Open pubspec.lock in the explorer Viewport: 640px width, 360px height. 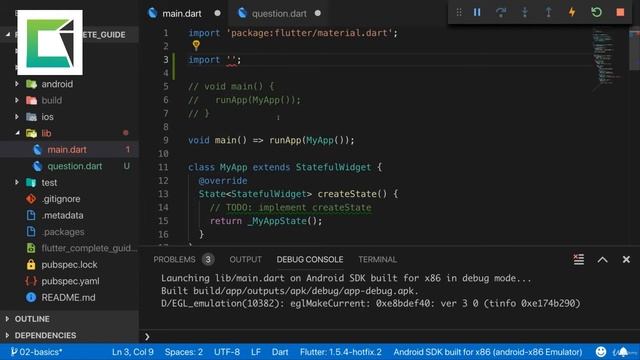pos(69,264)
